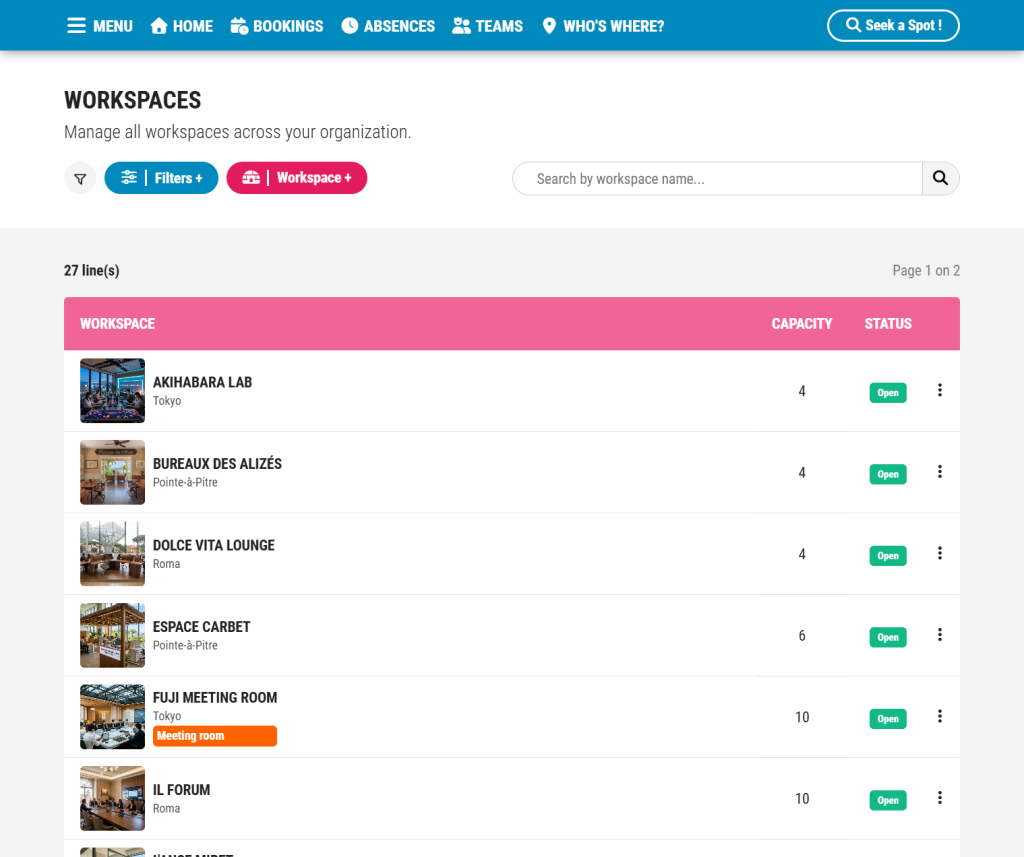The image size is (1024, 857).
Task: Click the WORKSPACES page heading
Action: pyautogui.click(x=133, y=100)
